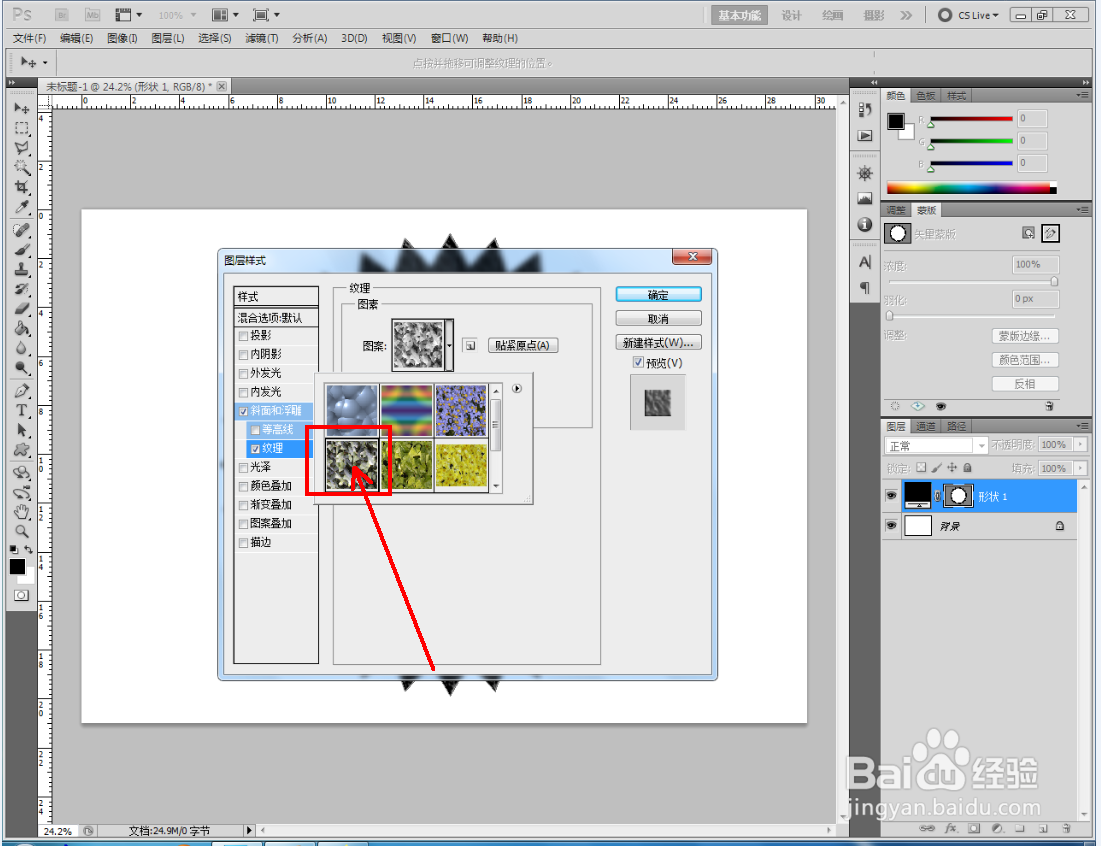Enable the 投影 drop shadow checkbox

pos(243,336)
